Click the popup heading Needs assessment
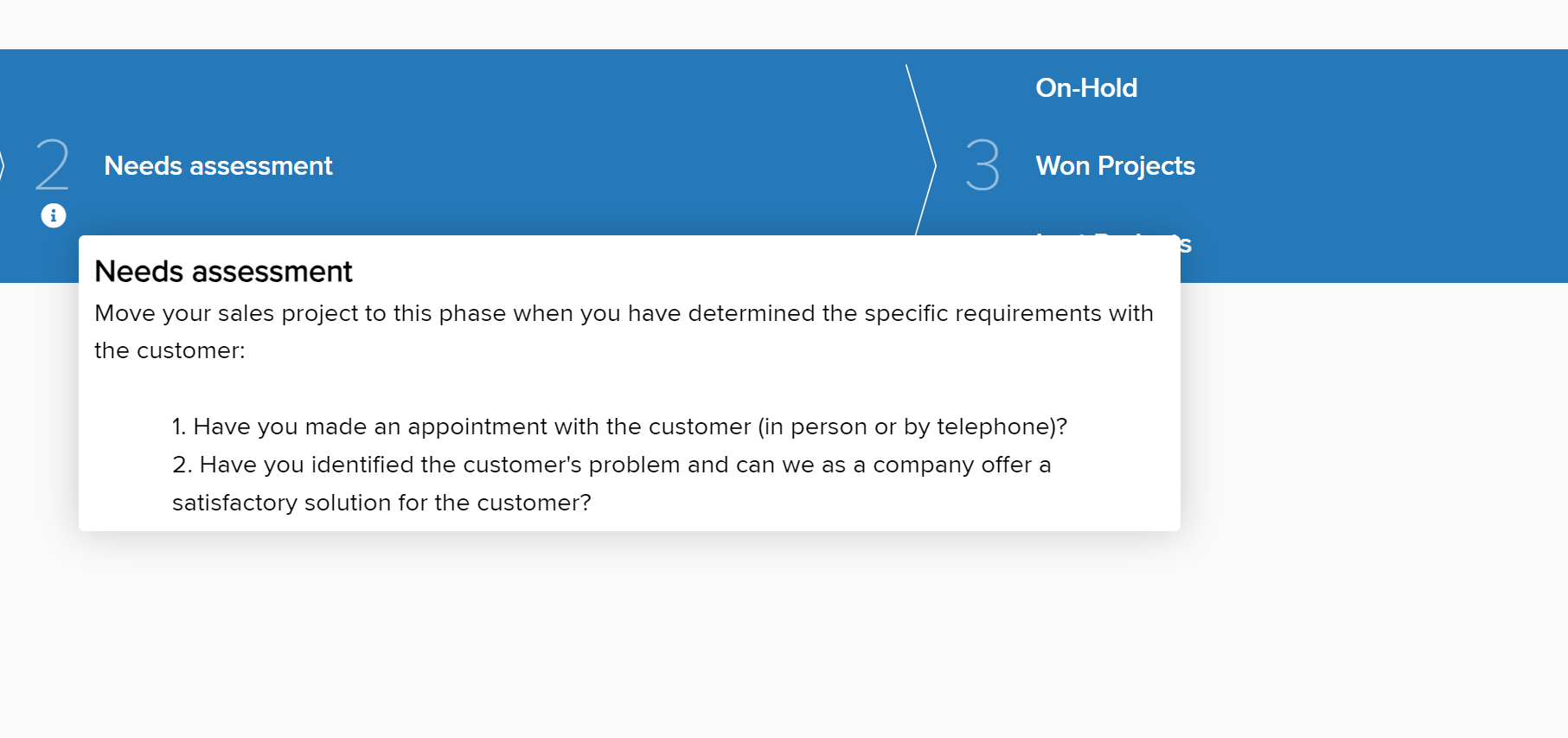The image size is (1568, 738). pyautogui.click(x=223, y=272)
